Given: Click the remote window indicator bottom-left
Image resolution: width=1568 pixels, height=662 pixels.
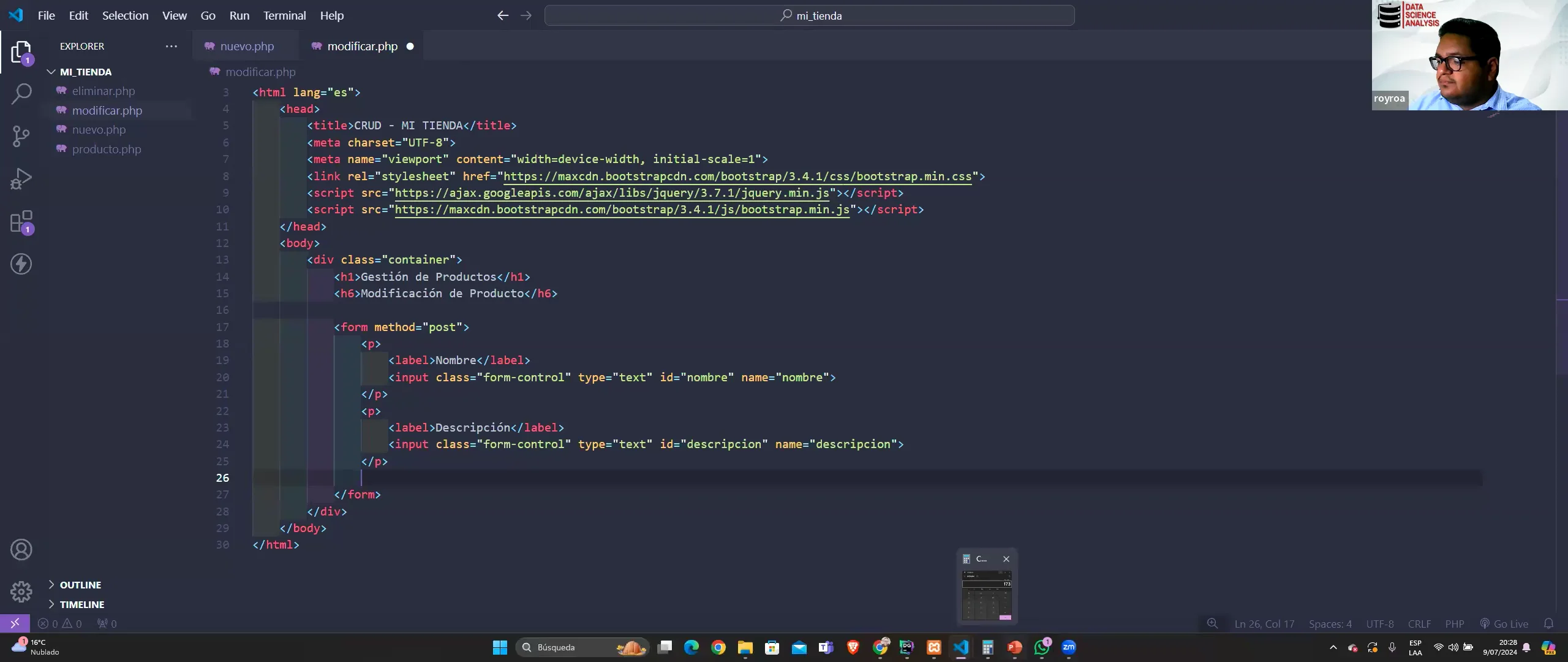Looking at the screenshot, I should [15, 623].
